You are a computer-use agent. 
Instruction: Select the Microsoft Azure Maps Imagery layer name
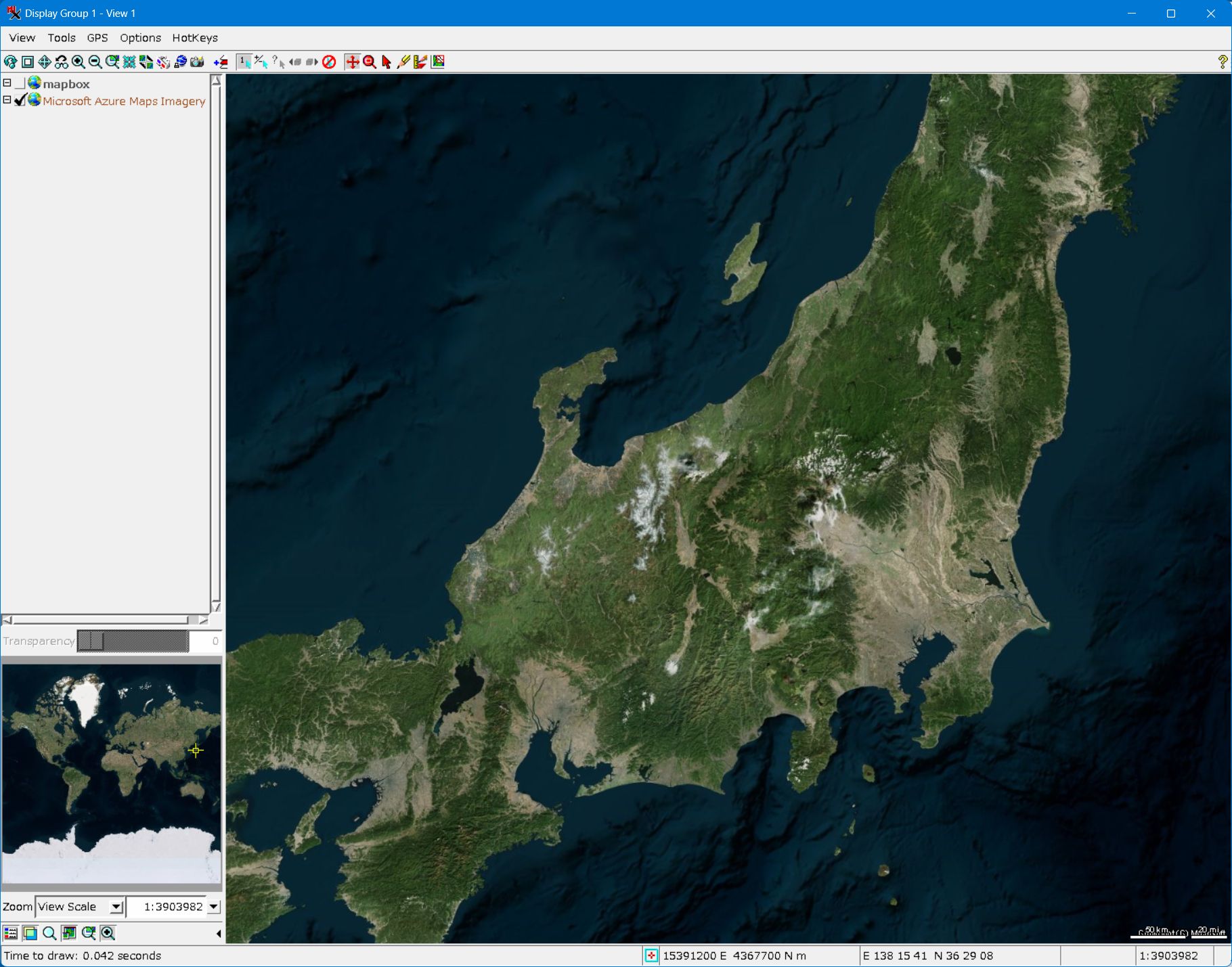(x=124, y=102)
